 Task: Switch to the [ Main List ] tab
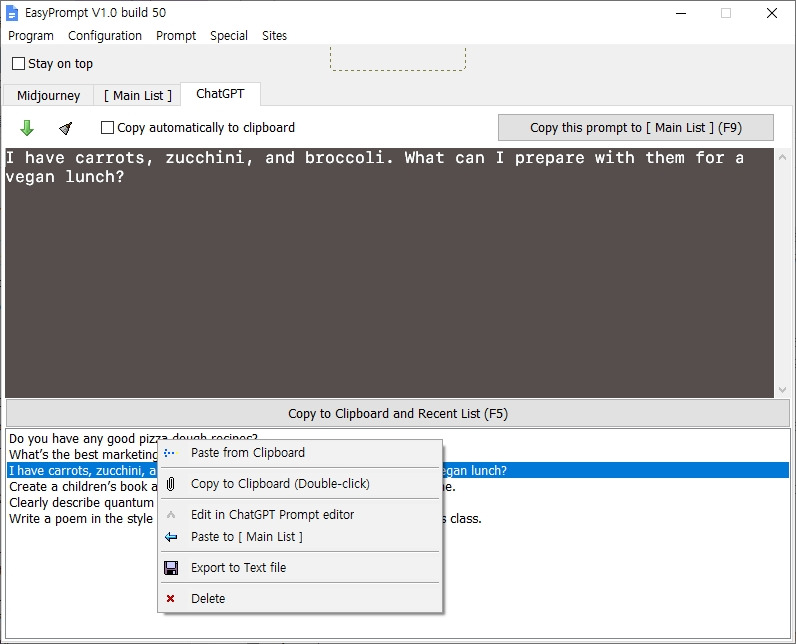coord(138,95)
